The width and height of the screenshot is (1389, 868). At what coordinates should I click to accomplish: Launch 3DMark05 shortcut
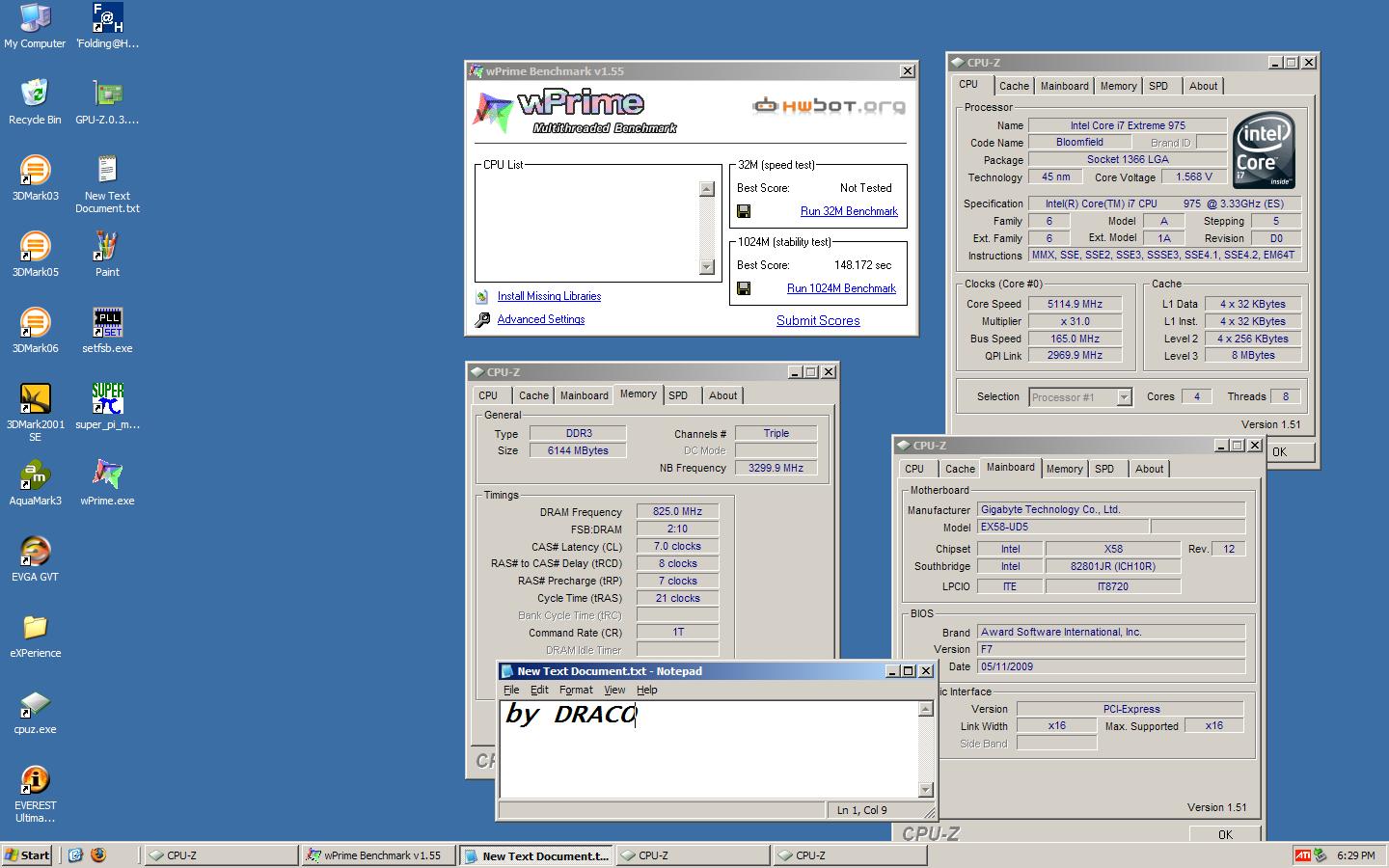coord(35,255)
